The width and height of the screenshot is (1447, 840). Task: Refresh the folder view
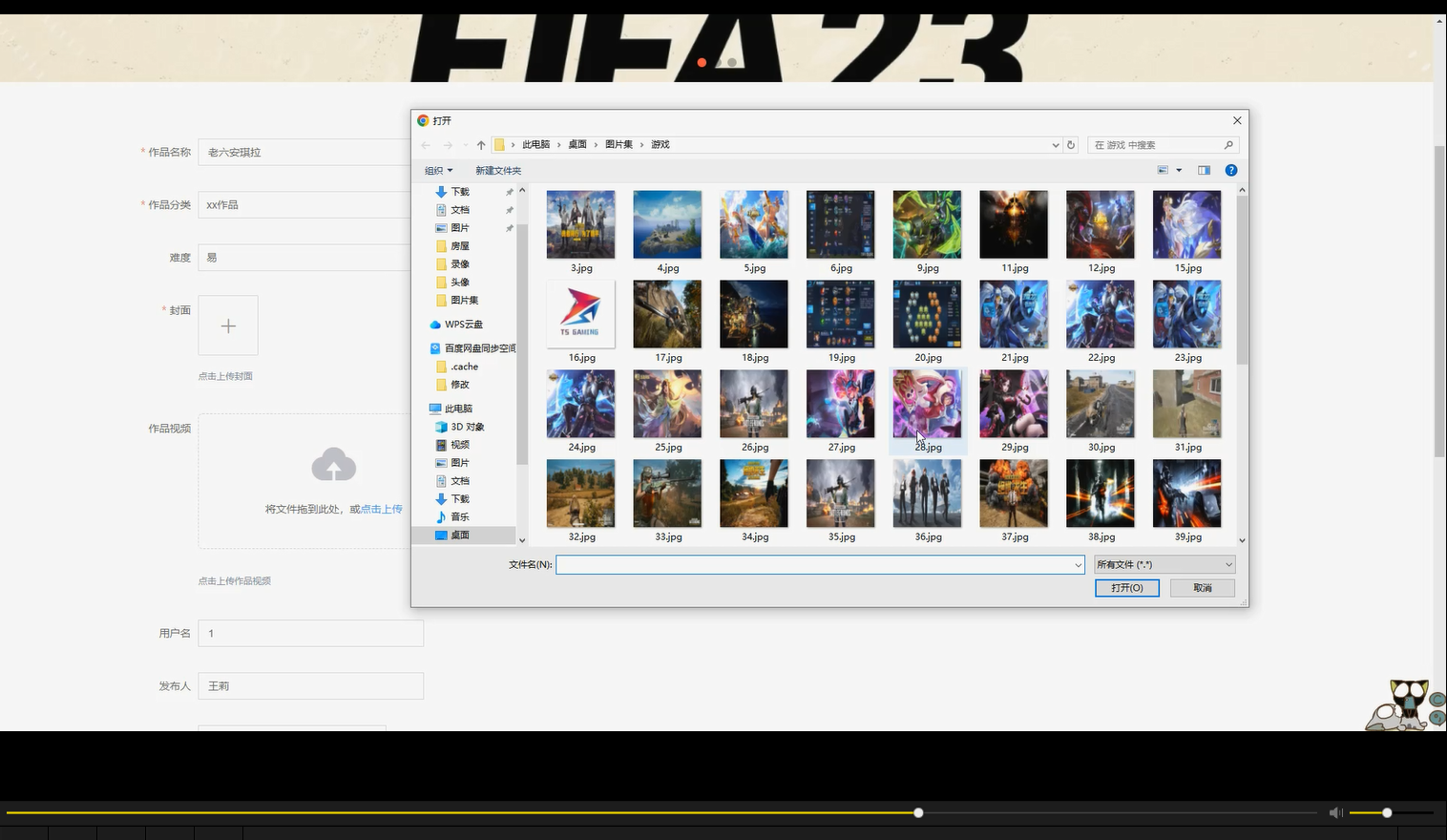[1071, 145]
